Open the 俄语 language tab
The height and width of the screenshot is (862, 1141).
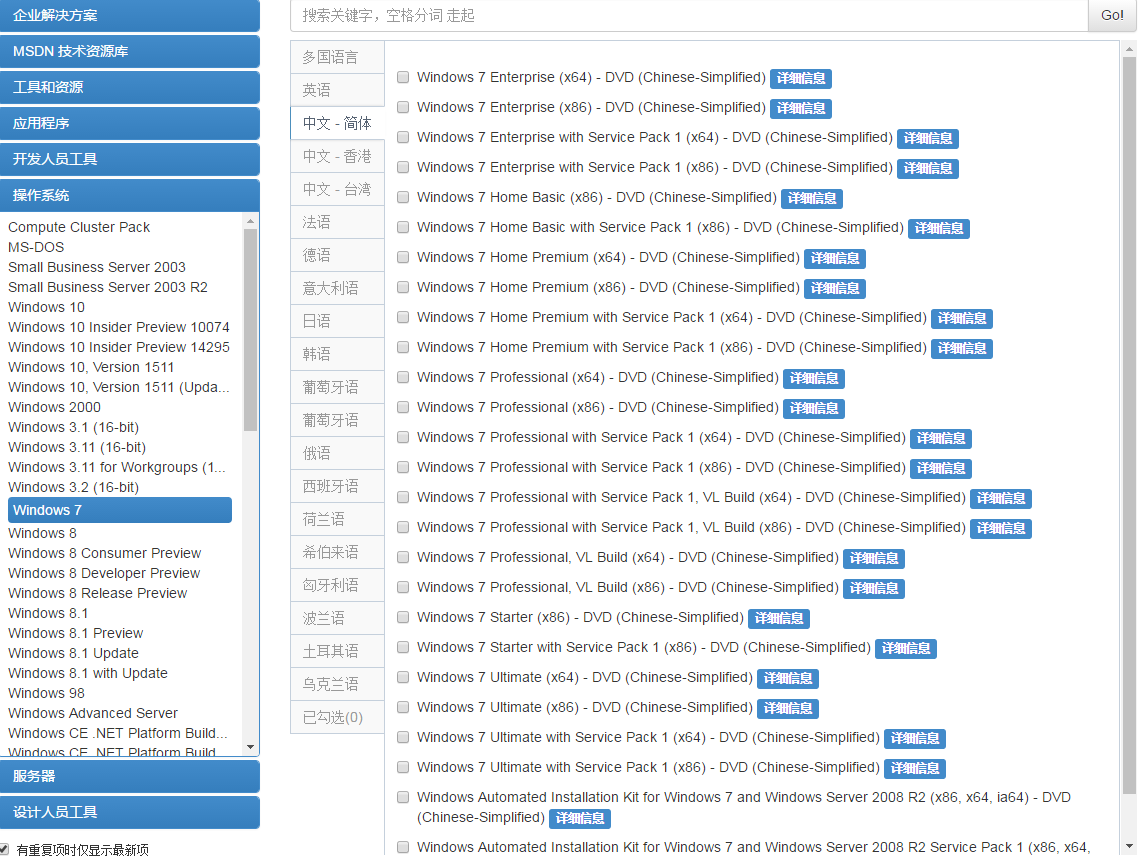[337, 453]
